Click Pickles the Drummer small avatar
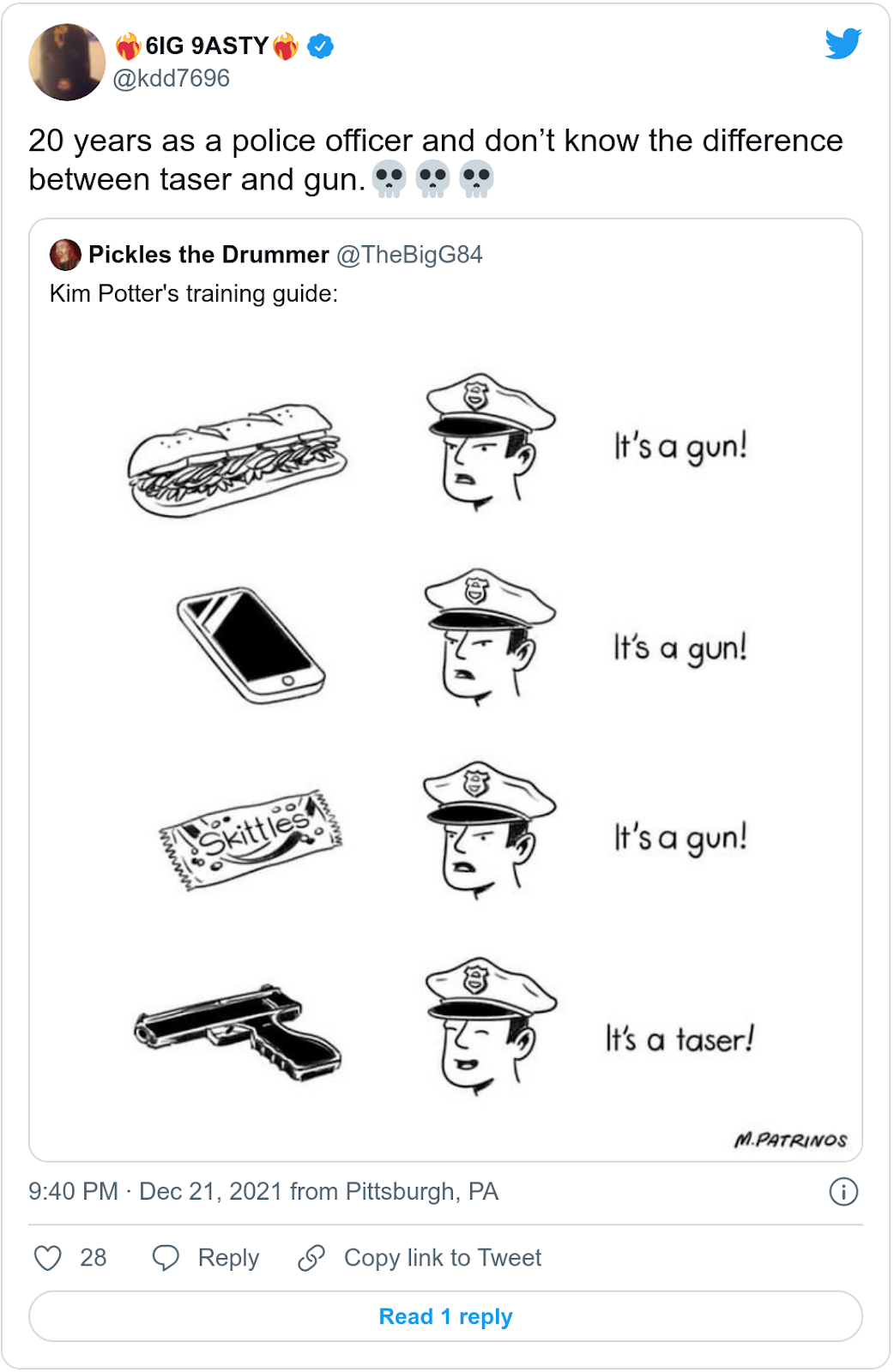The height and width of the screenshot is (1372, 894). click(x=65, y=255)
